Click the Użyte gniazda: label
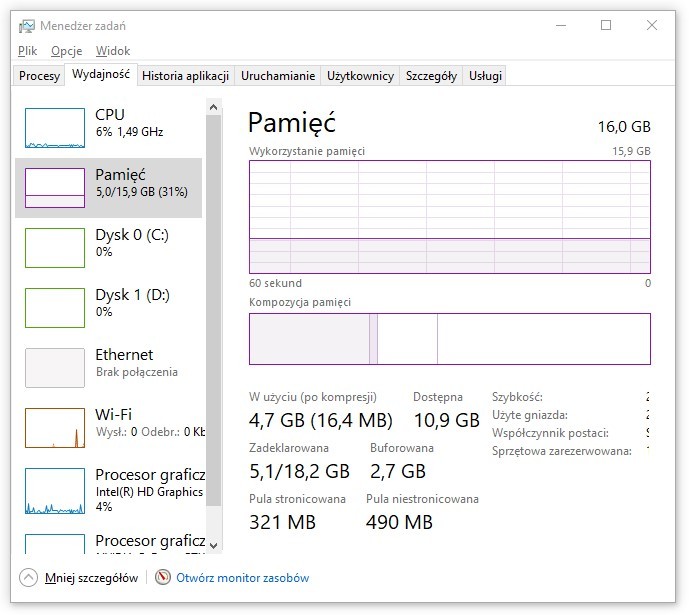Image resolution: width=689 pixels, height=615 pixels. pos(529,415)
